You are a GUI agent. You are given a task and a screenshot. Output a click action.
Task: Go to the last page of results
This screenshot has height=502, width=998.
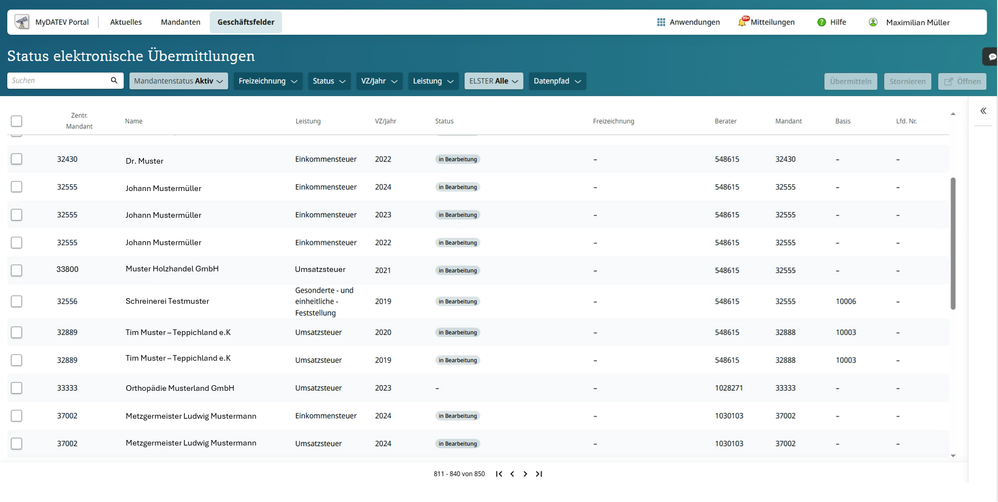click(539, 474)
